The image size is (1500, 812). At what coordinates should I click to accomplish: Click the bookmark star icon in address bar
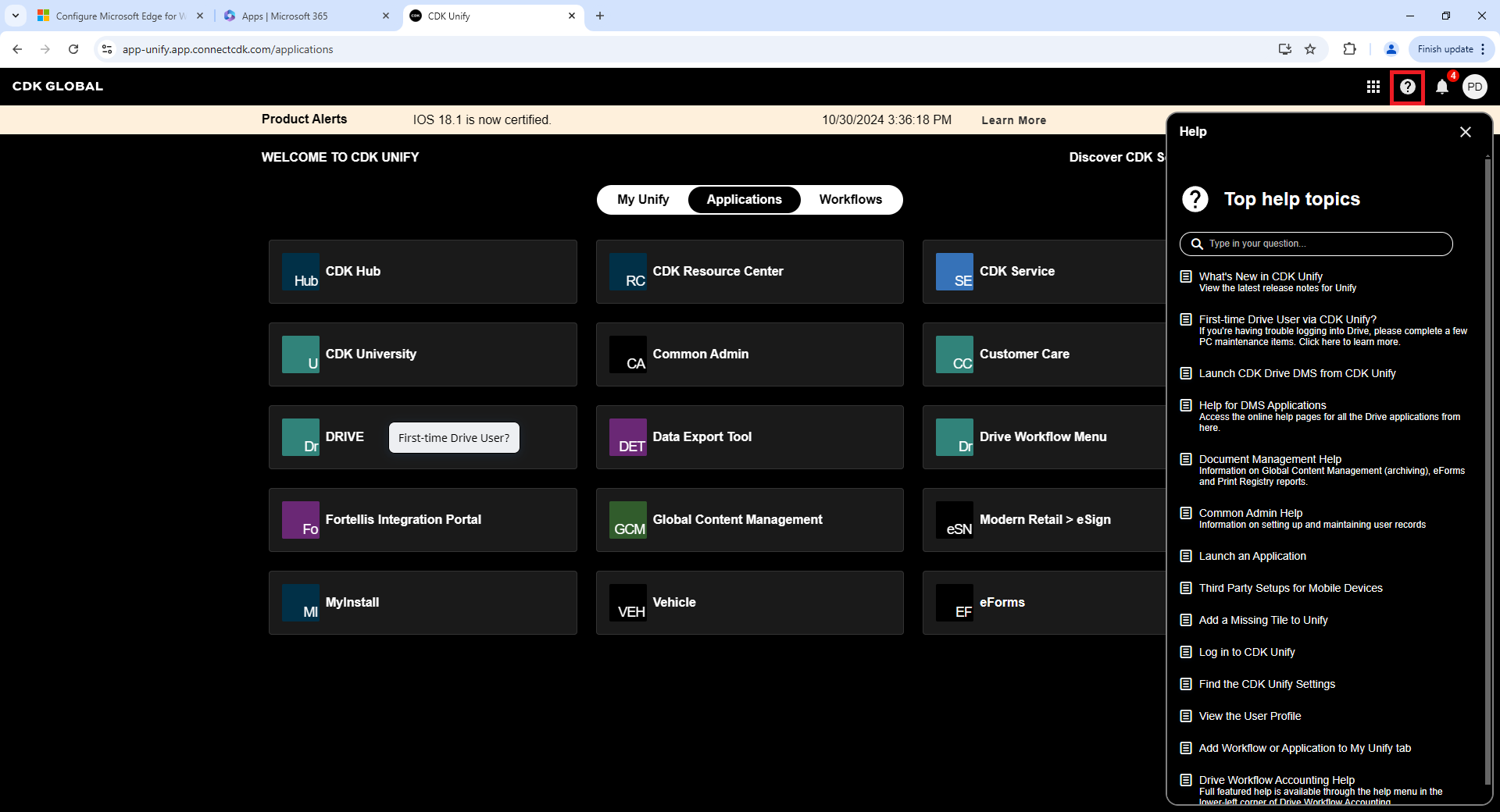[x=1310, y=49]
